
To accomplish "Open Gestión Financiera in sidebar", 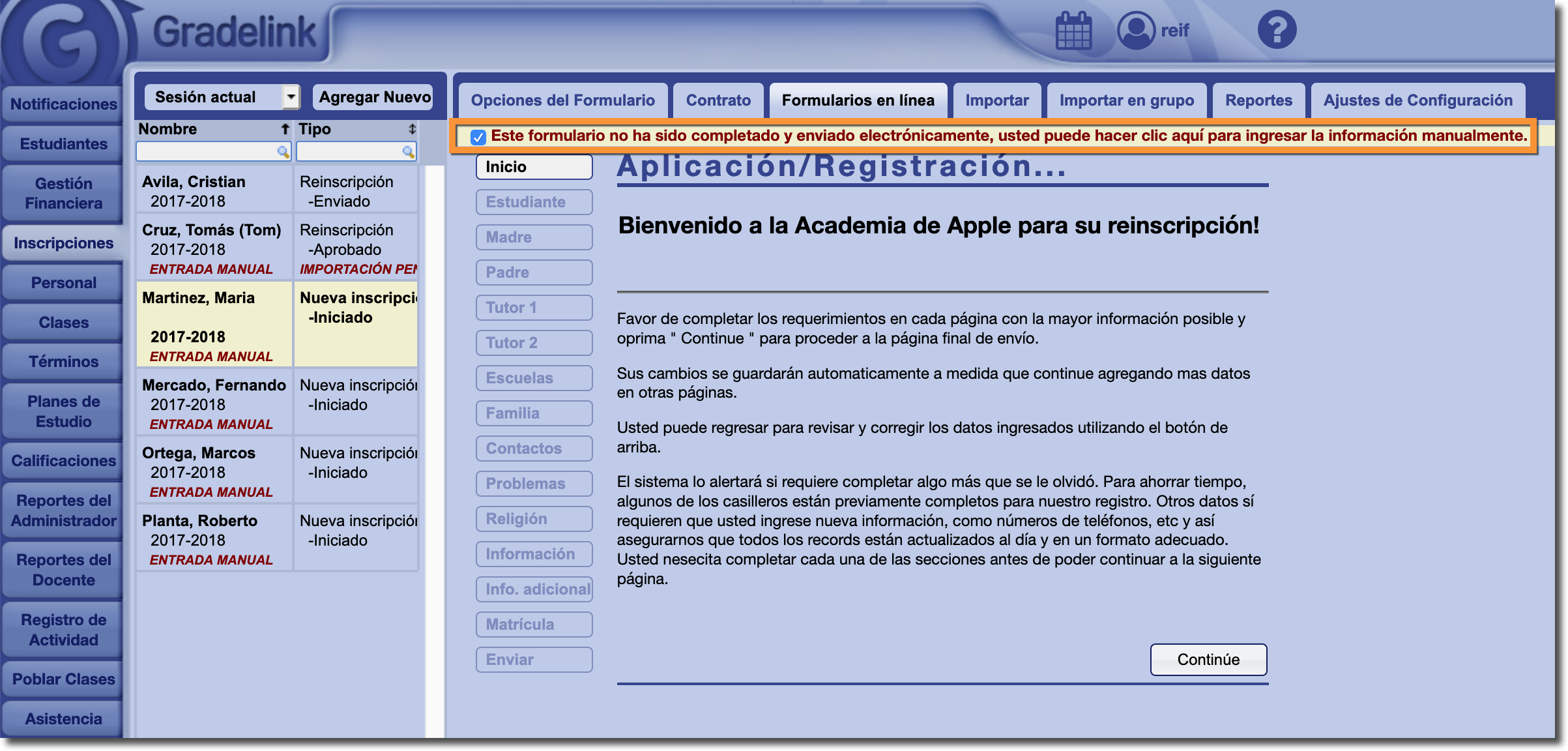I will [x=63, y=194].
